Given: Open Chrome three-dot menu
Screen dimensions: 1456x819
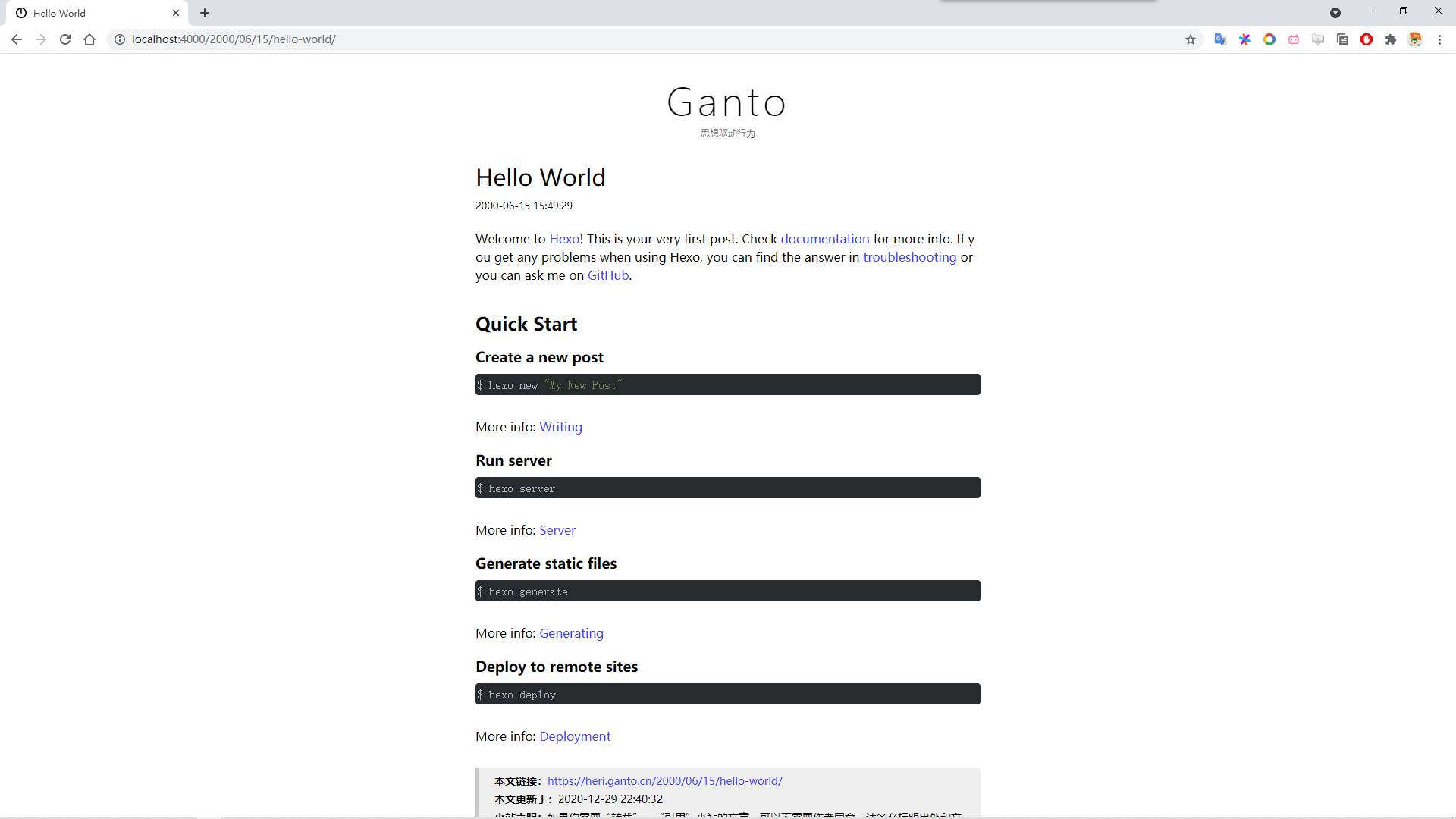Looking at the screenshot, I should click(1439, 39).
